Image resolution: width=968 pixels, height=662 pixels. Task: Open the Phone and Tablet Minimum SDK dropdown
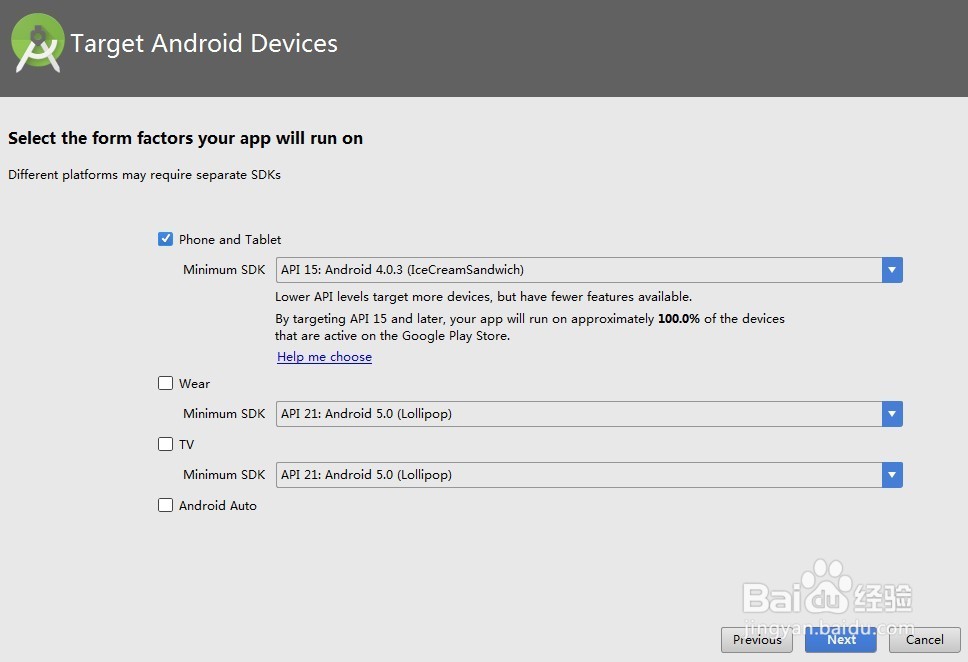point(891,269)
